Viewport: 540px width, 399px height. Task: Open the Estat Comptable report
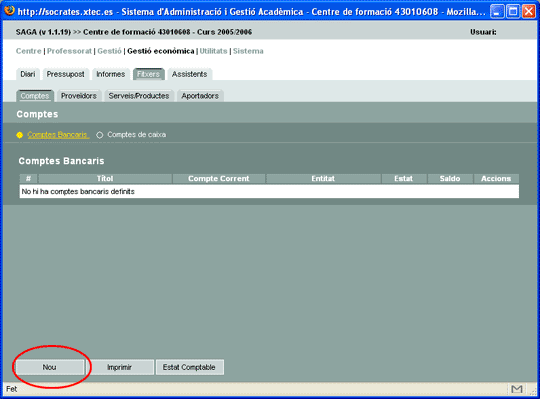[x=189, y=367]
